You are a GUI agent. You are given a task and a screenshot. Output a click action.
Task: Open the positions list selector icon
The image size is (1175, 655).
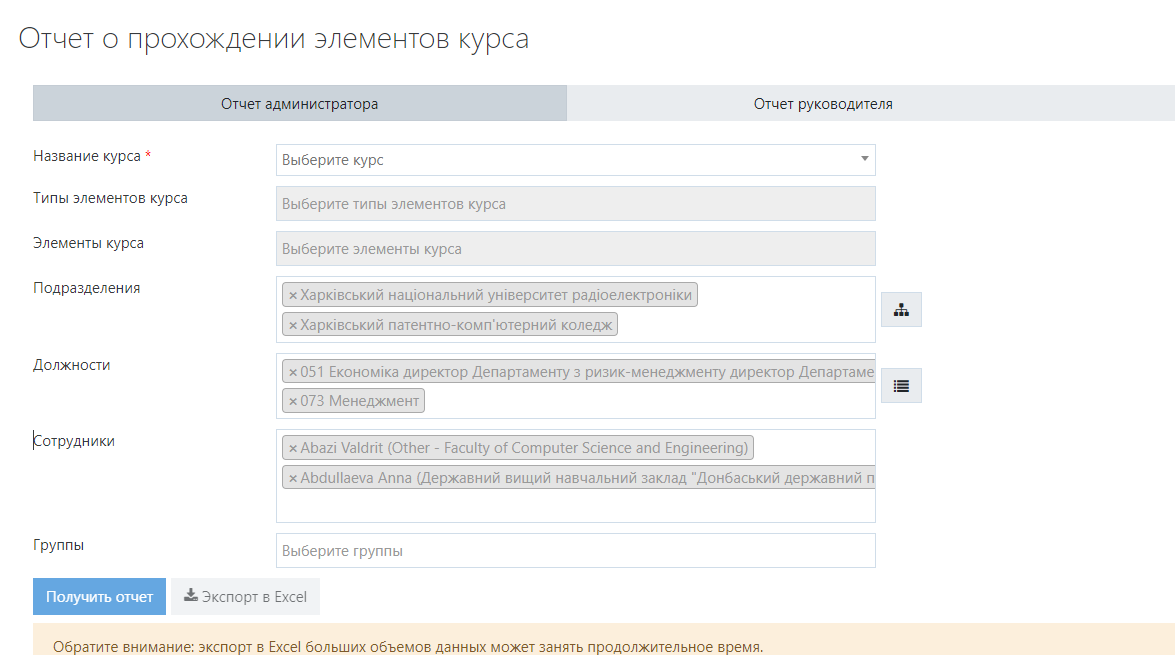(x=901, y=386)
